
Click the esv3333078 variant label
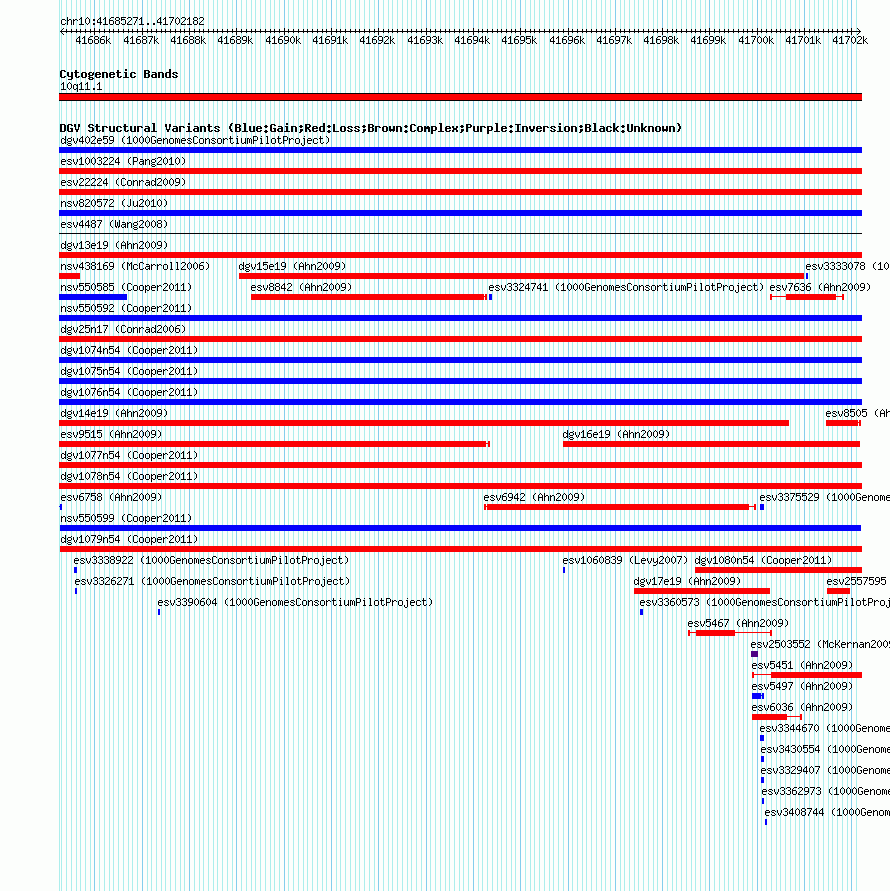[847, 267]
